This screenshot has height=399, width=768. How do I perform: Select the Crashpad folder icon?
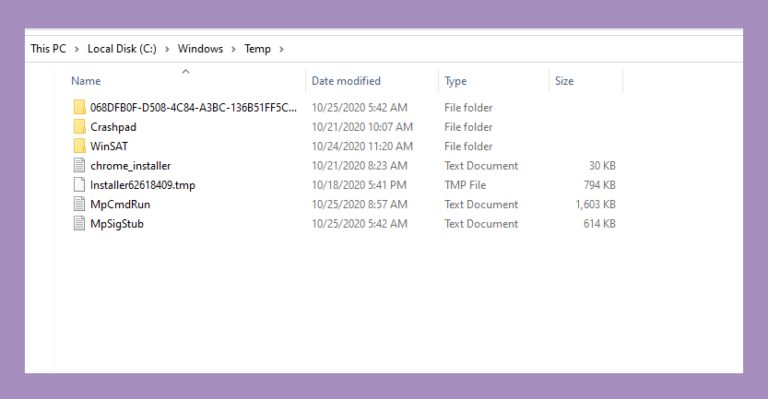click(79, 127)
